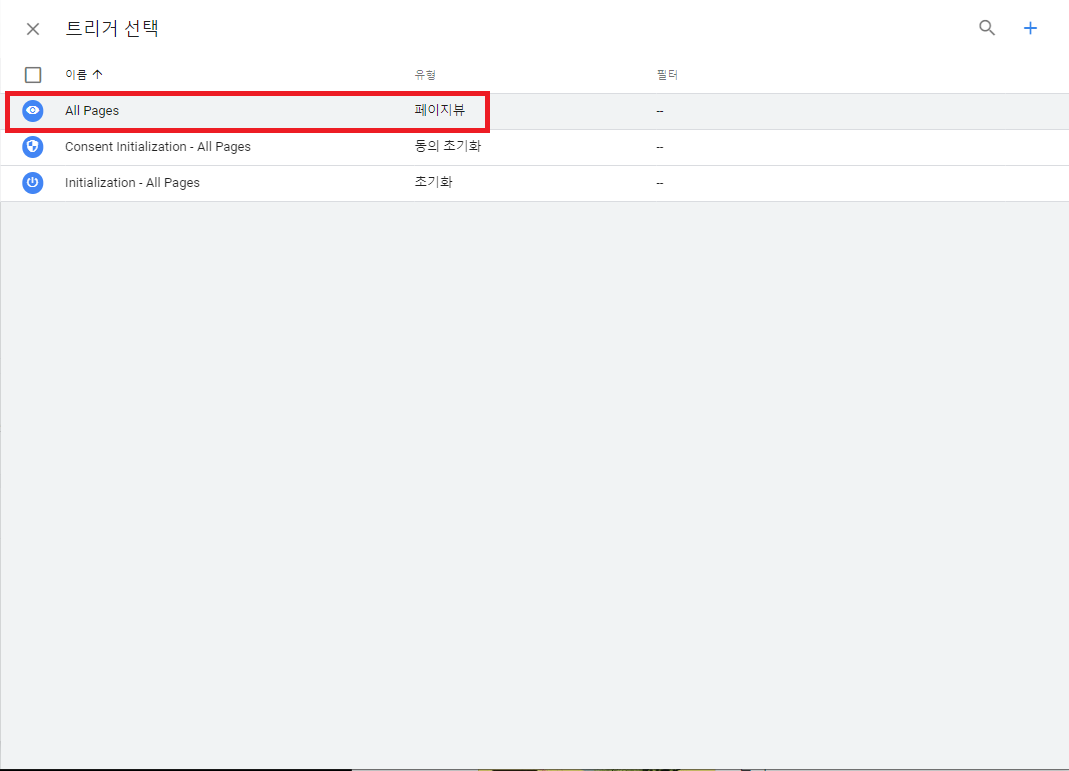1069x771 pixels.
Task: Choose Initialization - All Pages trigger
Action: point(132,183)
